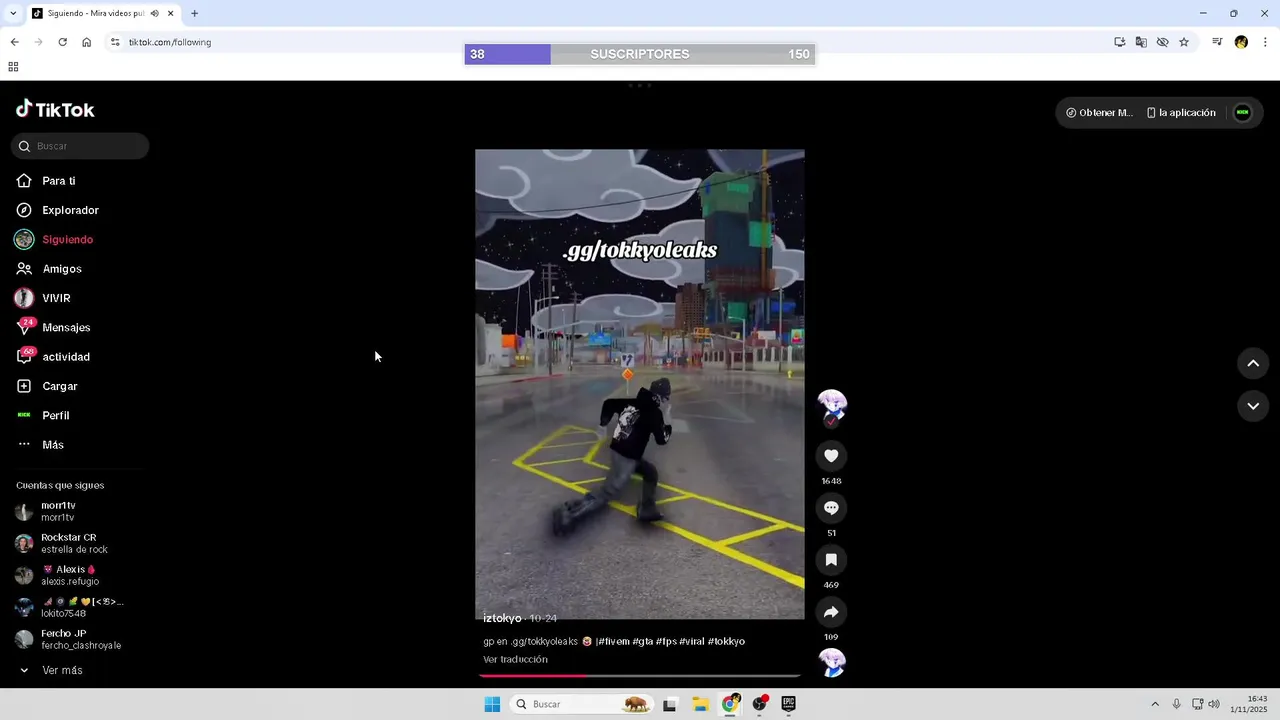The width and height of the screenshot is (1280, 720).
Task: Click the 'la aplicación' button
Action: click(x=1181, y=113)
